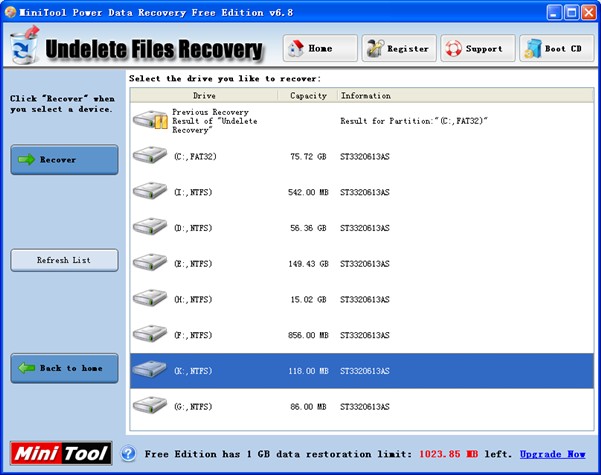
Task: Select the G: NTFS drive icon
Action: 150,405
